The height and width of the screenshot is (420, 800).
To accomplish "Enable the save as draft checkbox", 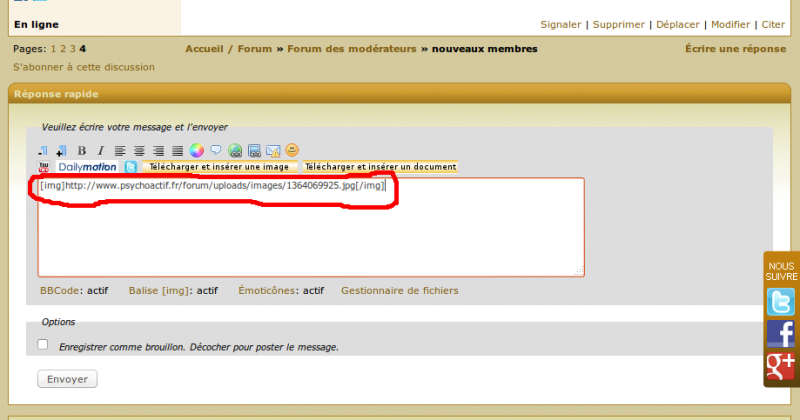I will (x=43, y=345).
